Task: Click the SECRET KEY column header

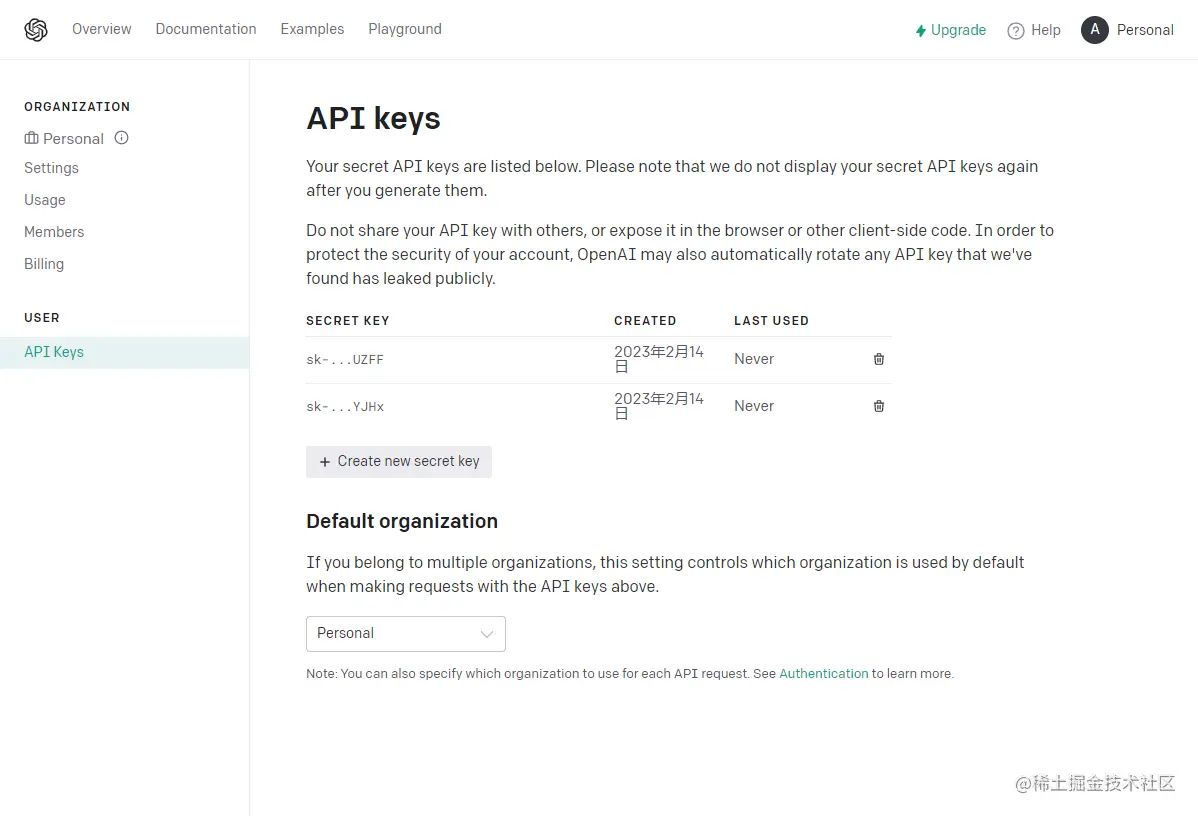Action: [348, 321]
